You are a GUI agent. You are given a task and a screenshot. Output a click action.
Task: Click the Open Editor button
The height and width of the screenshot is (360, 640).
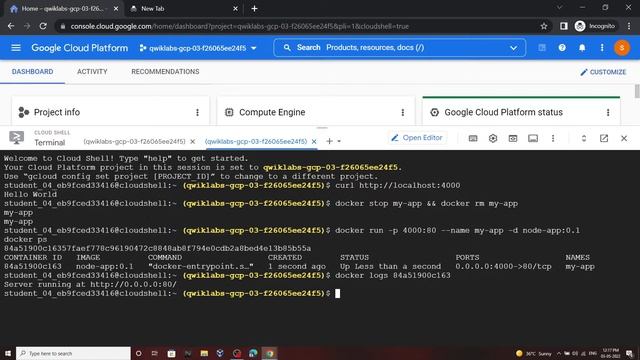point(417,138)
